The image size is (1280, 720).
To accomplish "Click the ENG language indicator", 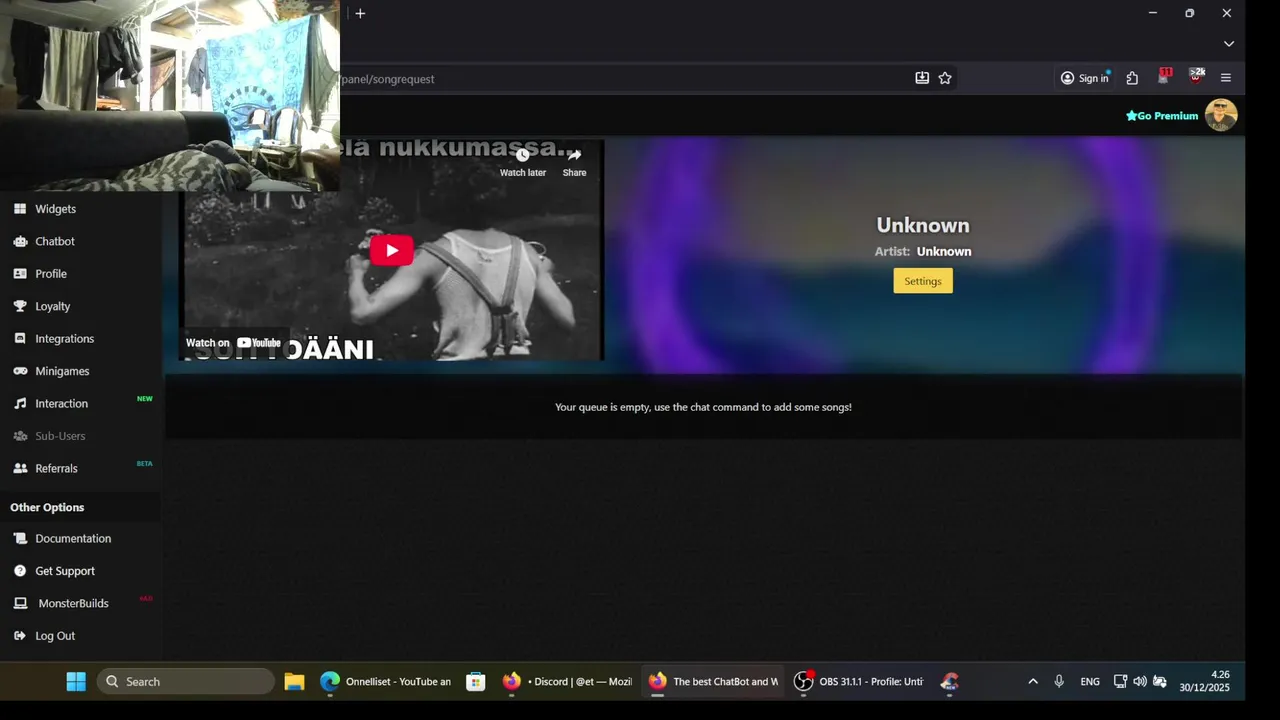I will coord(1090,682).
